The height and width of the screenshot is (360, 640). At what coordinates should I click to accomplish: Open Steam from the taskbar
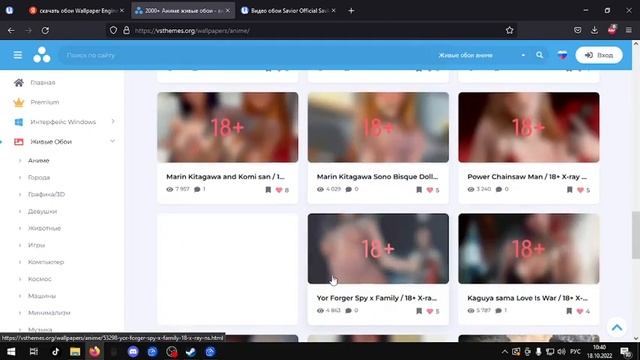191,351
